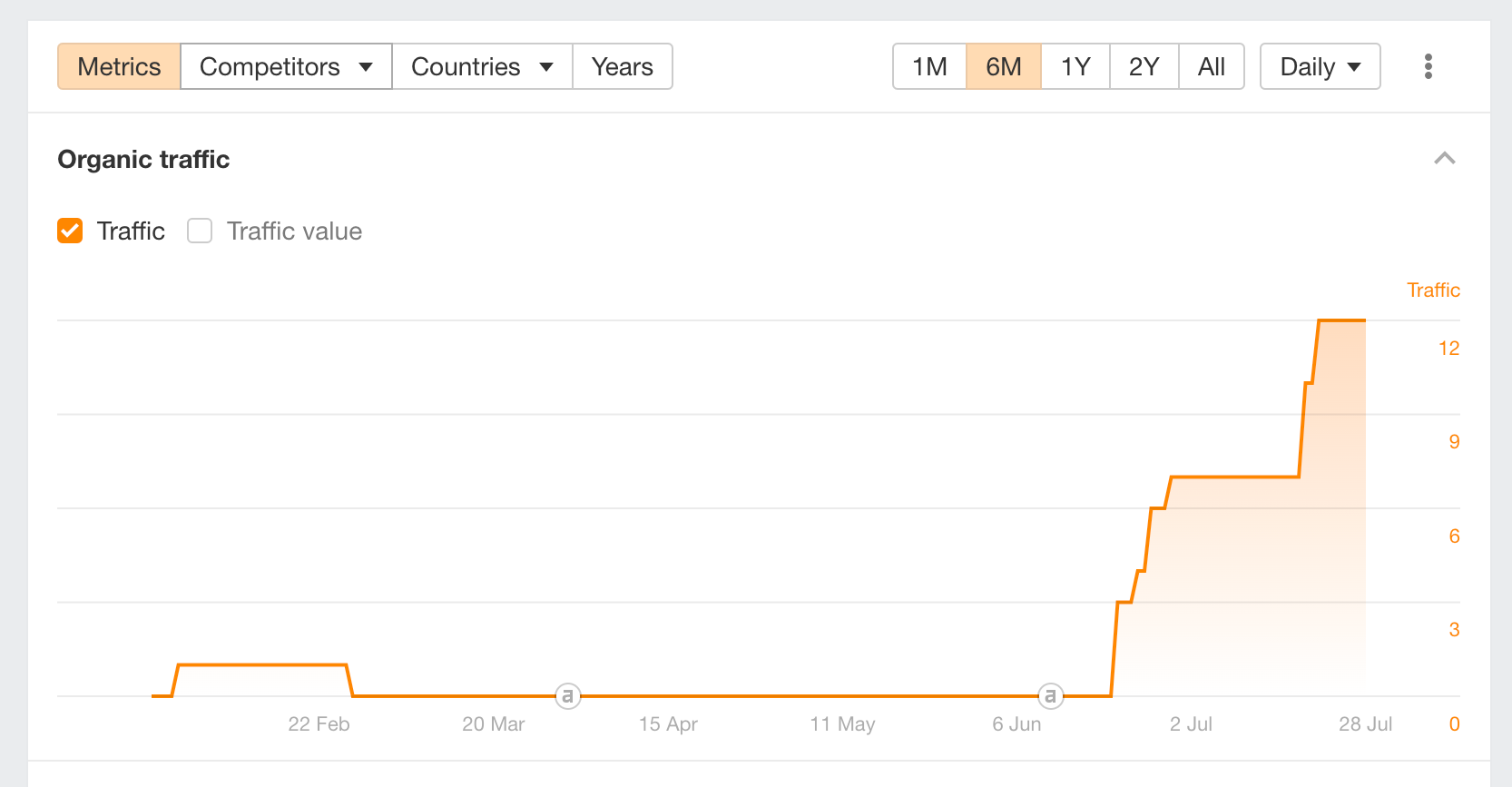The height and width of the screenshot is (787, 1512).
Task: Switch to the Metrics tab
Action: 119,66
